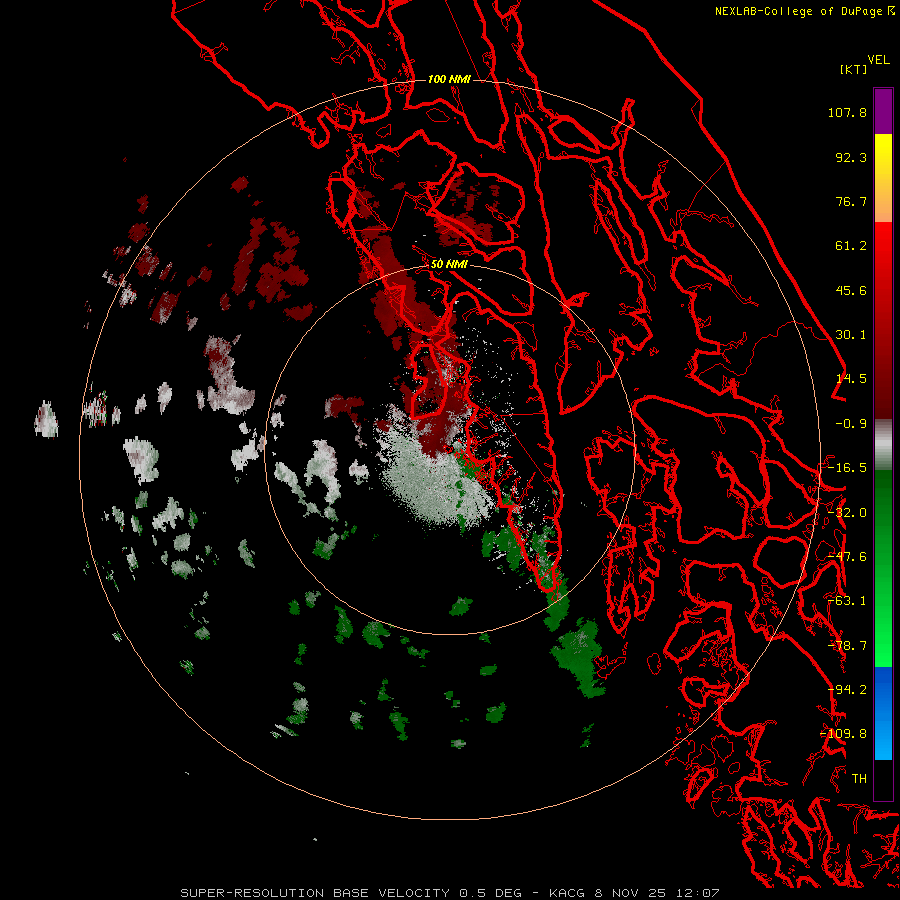Click the 107.8 value on velocity scale
The height and width of the screenshot is (900, 900).
coord(847,112)
